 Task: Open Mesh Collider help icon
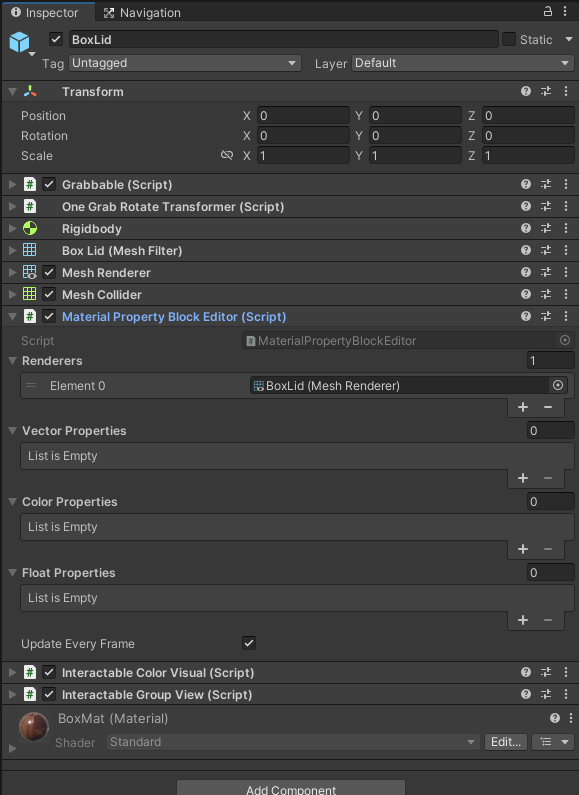[x=526, y=294]
